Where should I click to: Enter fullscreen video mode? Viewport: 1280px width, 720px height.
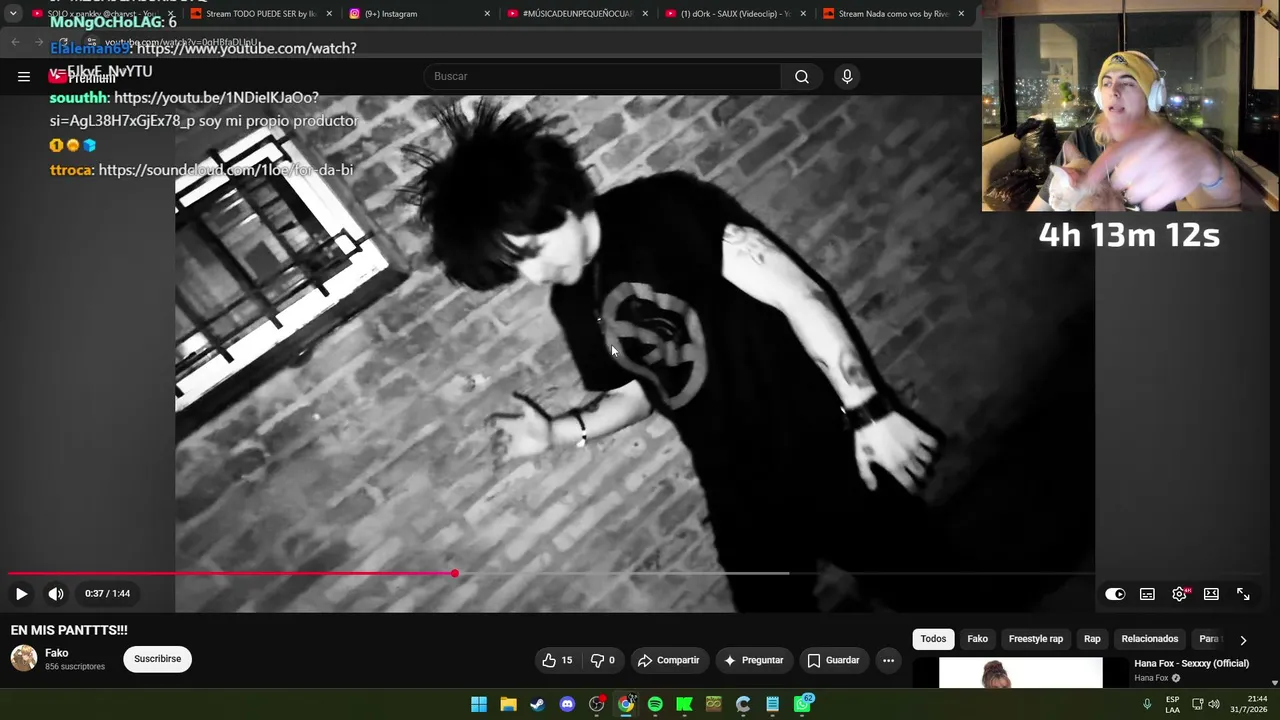pyautogui.click(x=1243, y=594)
